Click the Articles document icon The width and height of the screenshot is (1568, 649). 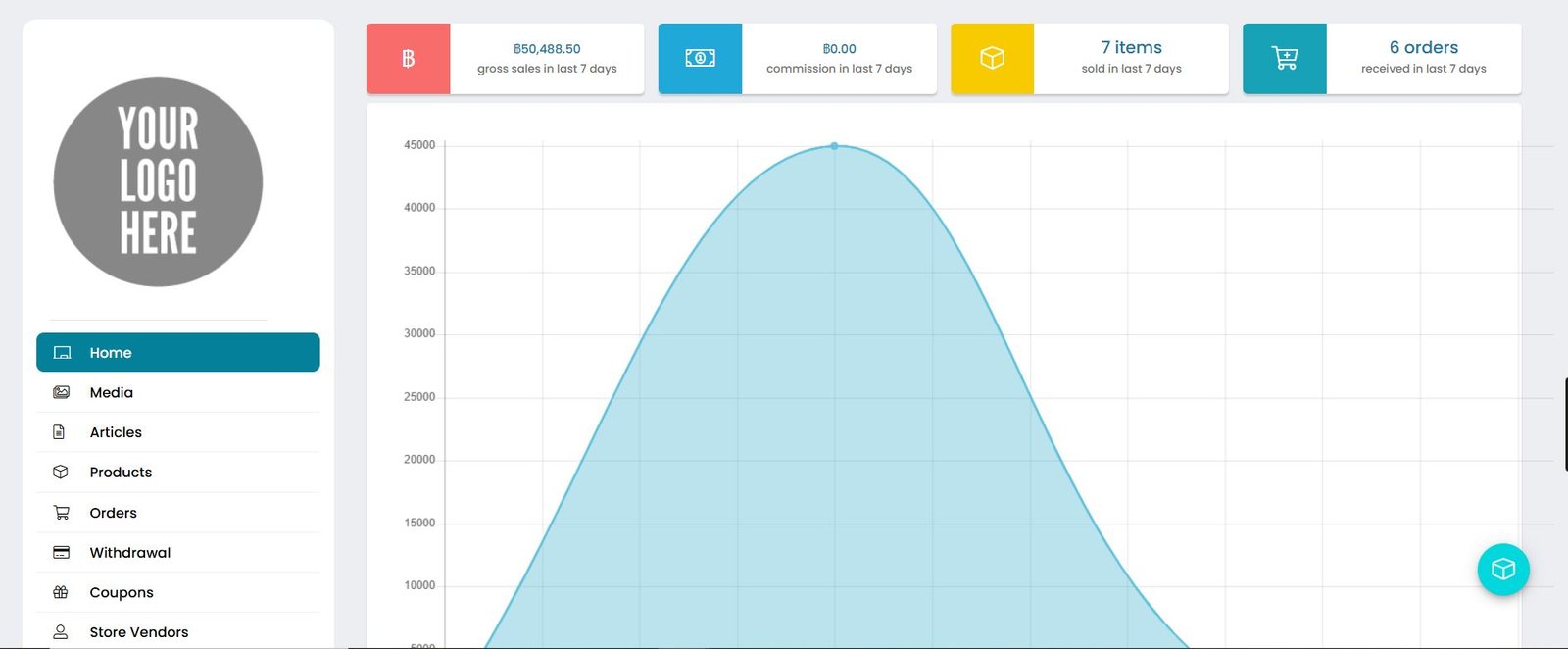59,432
